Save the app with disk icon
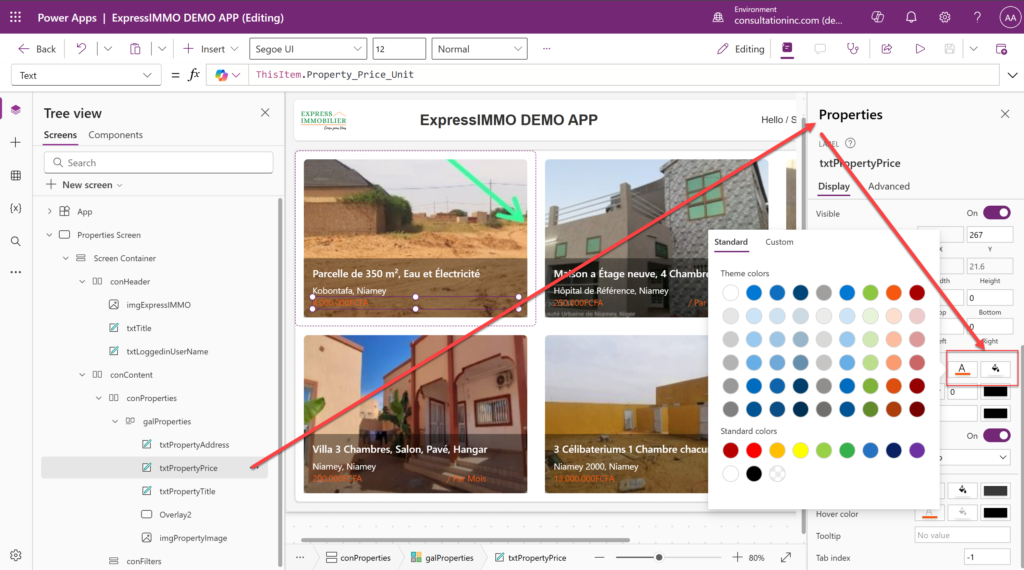This screenshot has height=570, width=1024. point(950,49)
